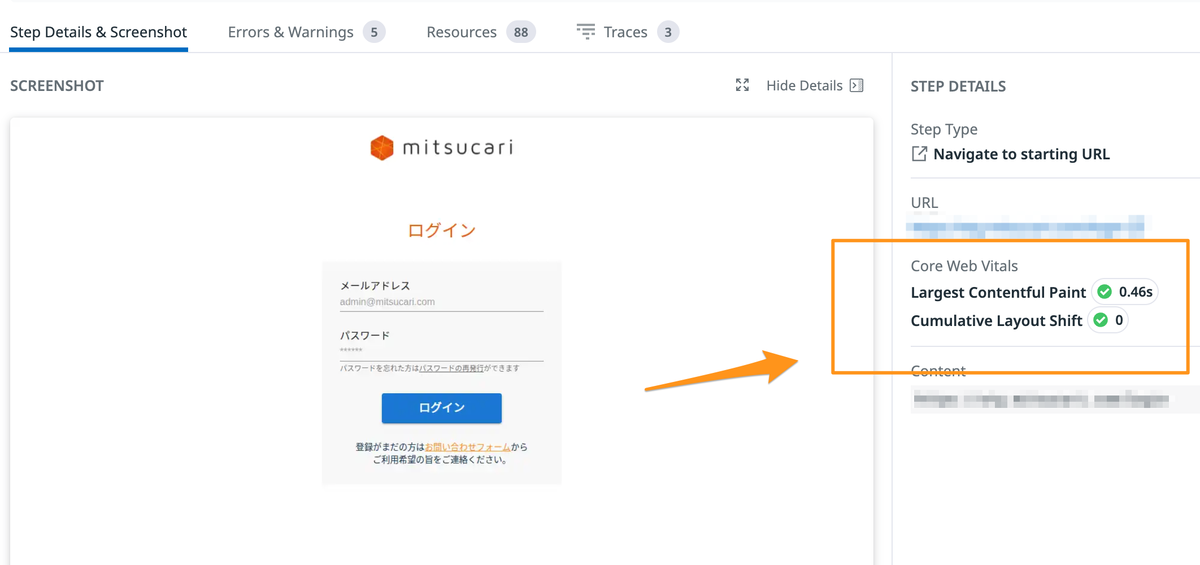
Task: Click the mitsucari logo in screenshot
Action: (x=441, y=148)
